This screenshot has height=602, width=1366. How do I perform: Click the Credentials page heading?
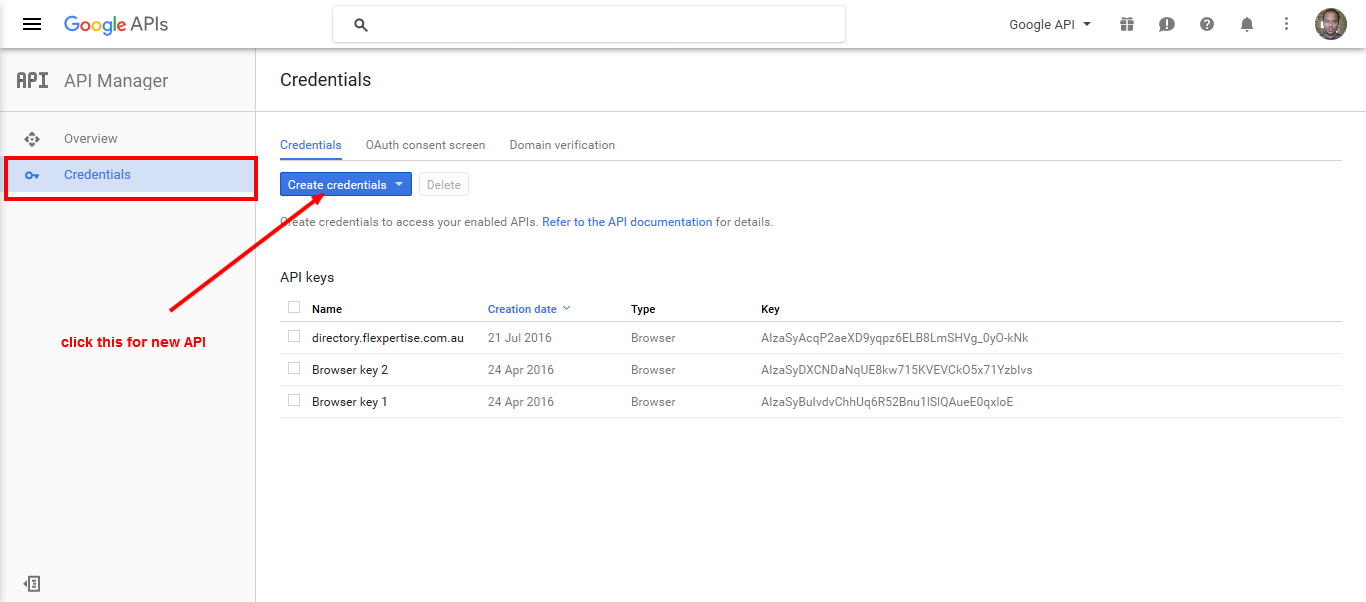coord(325,80)
